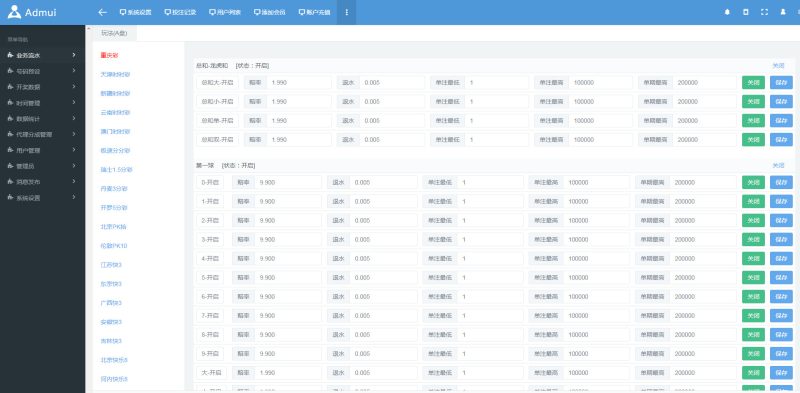Edit 200000 period max field in 0-开启 row
Screen dimensions: 800x393
703,182
